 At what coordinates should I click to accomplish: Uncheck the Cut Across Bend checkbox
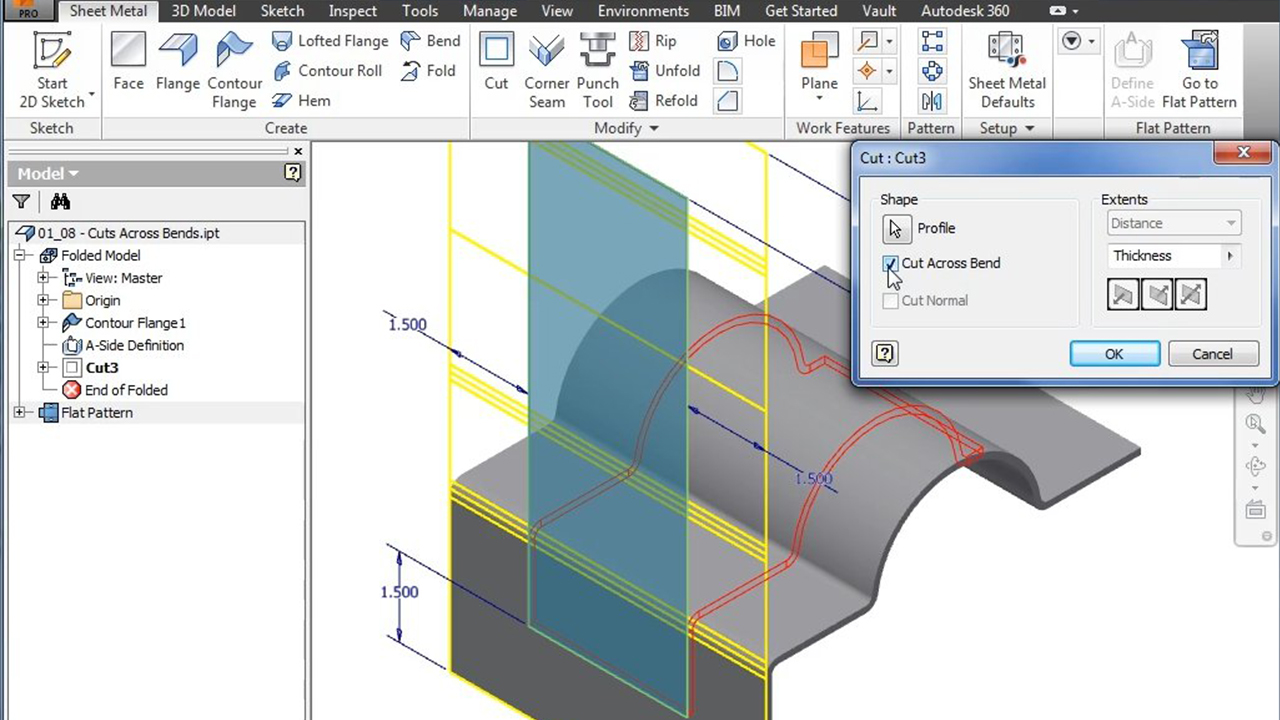pos(890,264)
